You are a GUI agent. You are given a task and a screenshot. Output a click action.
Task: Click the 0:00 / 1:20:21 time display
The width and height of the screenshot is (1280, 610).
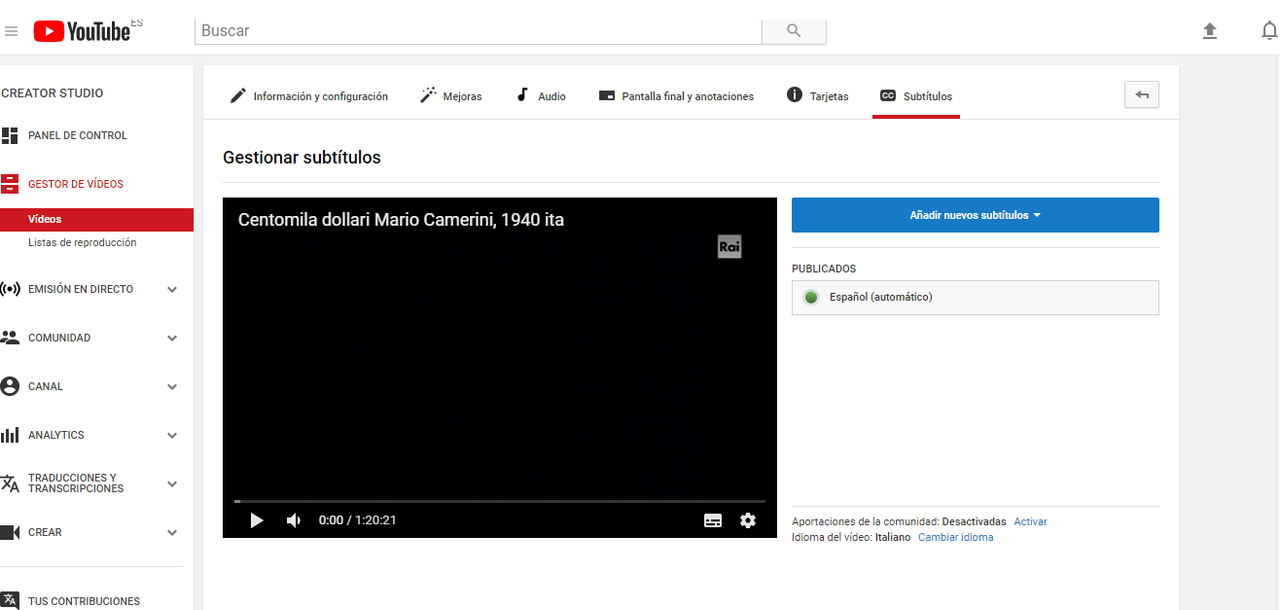click(358, 520)
